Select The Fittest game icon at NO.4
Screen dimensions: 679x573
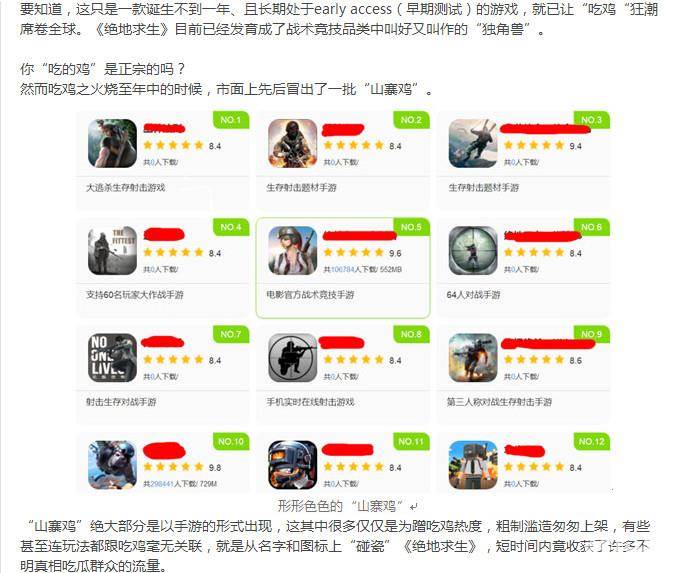112,251
